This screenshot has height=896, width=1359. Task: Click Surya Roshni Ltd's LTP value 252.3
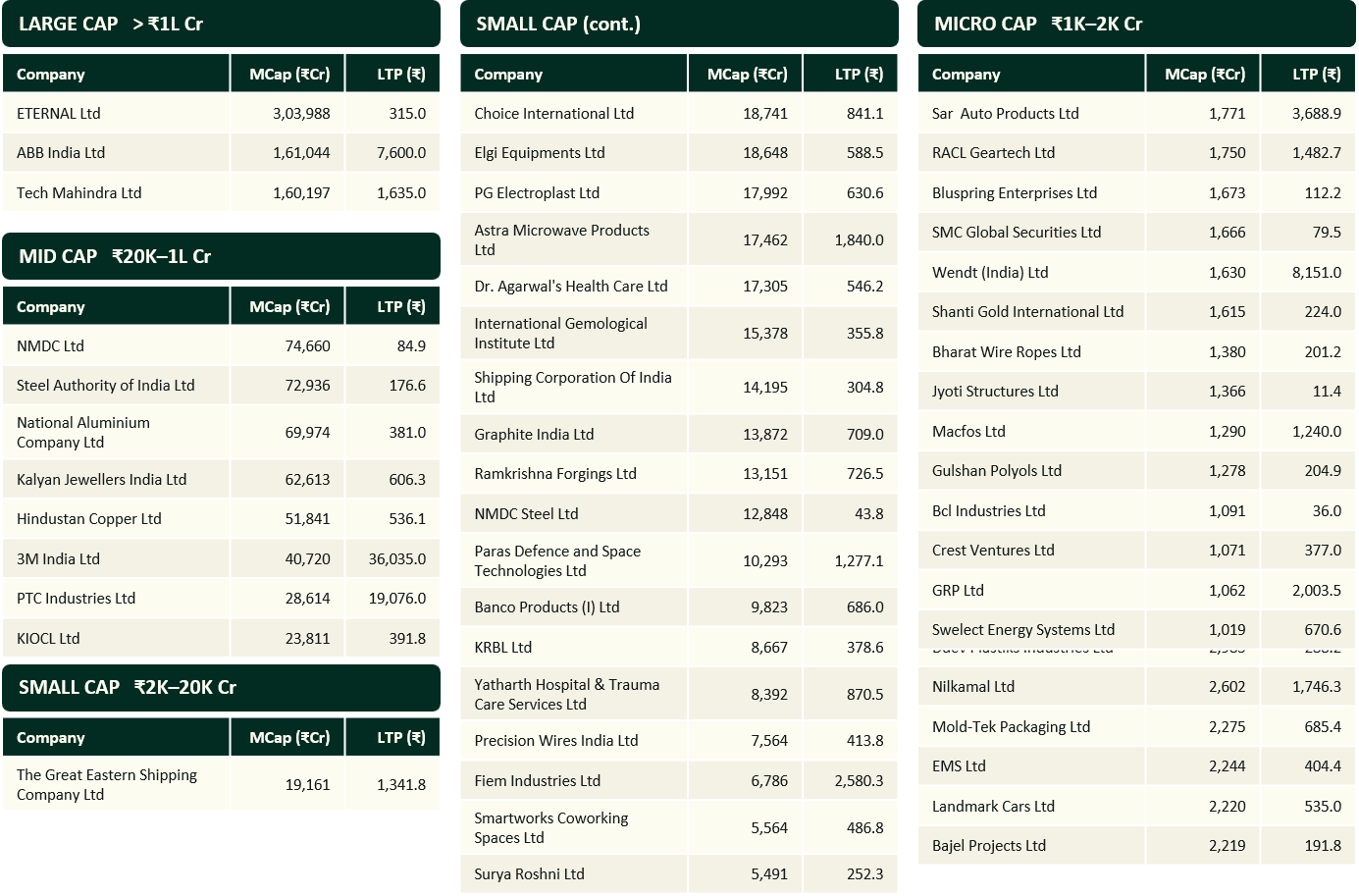click(x=865, y=874)
